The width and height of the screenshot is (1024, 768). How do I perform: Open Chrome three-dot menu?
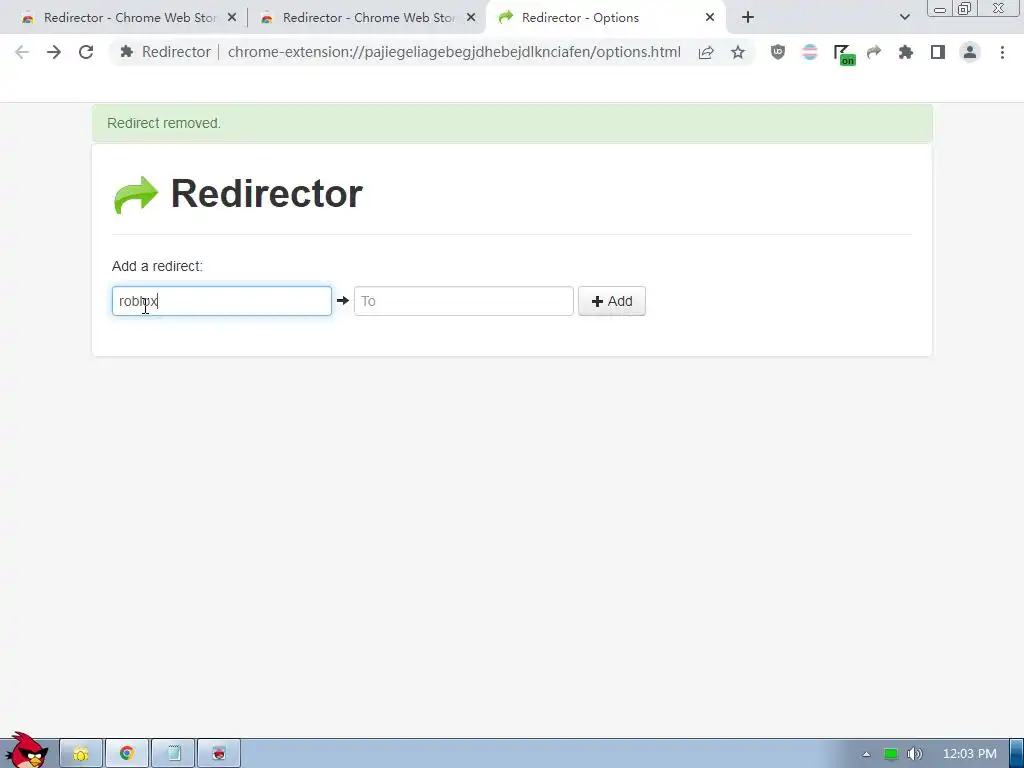[x=1002, y=52]
